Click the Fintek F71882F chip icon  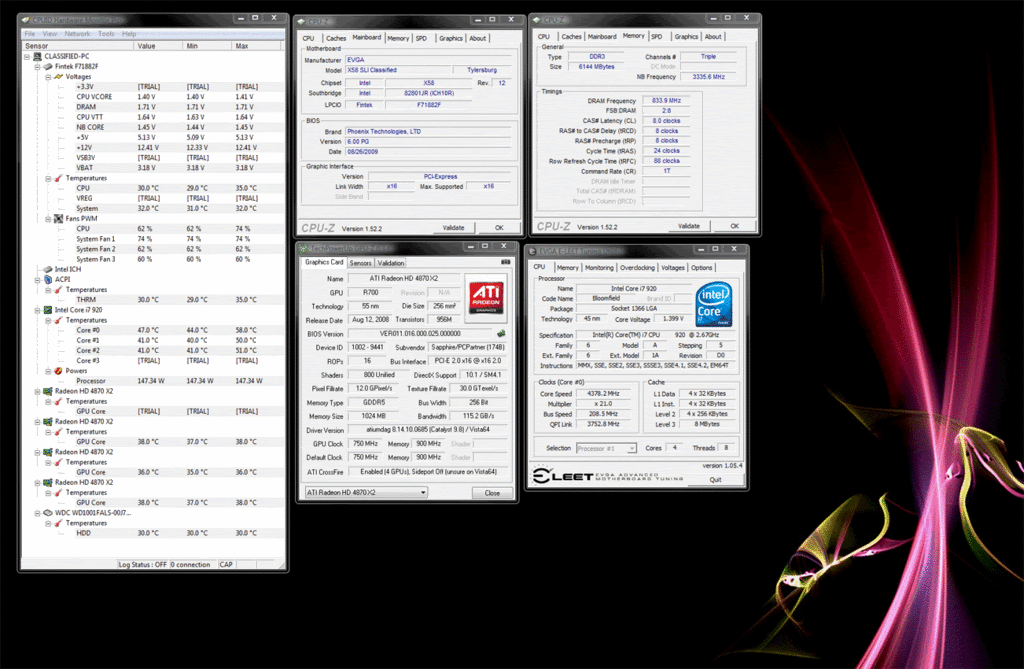(x=48, y=67)
